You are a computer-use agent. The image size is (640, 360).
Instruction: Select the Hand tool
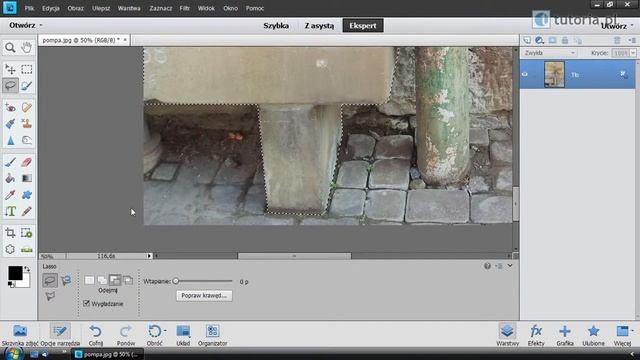click(x=27, y=48)
